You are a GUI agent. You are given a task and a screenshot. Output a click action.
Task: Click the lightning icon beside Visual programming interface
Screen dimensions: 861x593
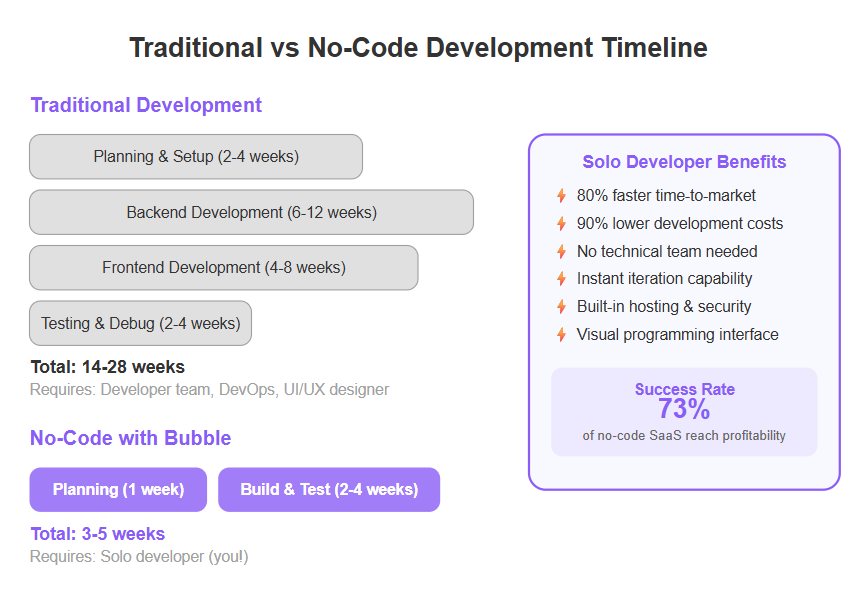click(561, 334)
